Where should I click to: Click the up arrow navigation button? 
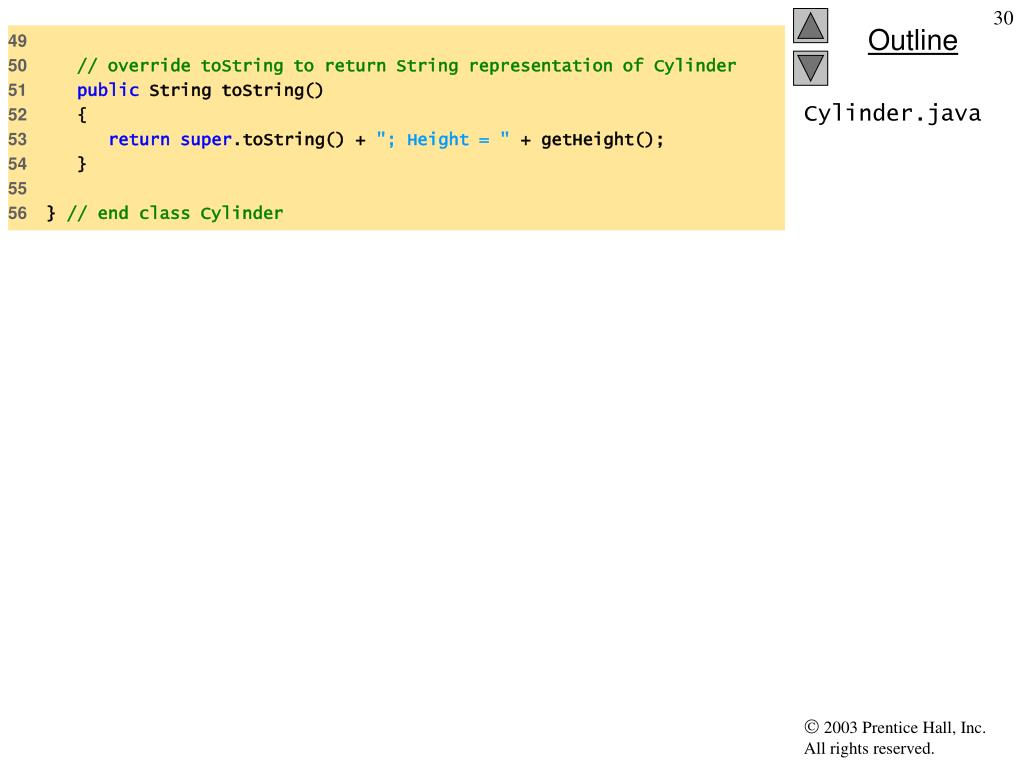click(x=810, y=25)
